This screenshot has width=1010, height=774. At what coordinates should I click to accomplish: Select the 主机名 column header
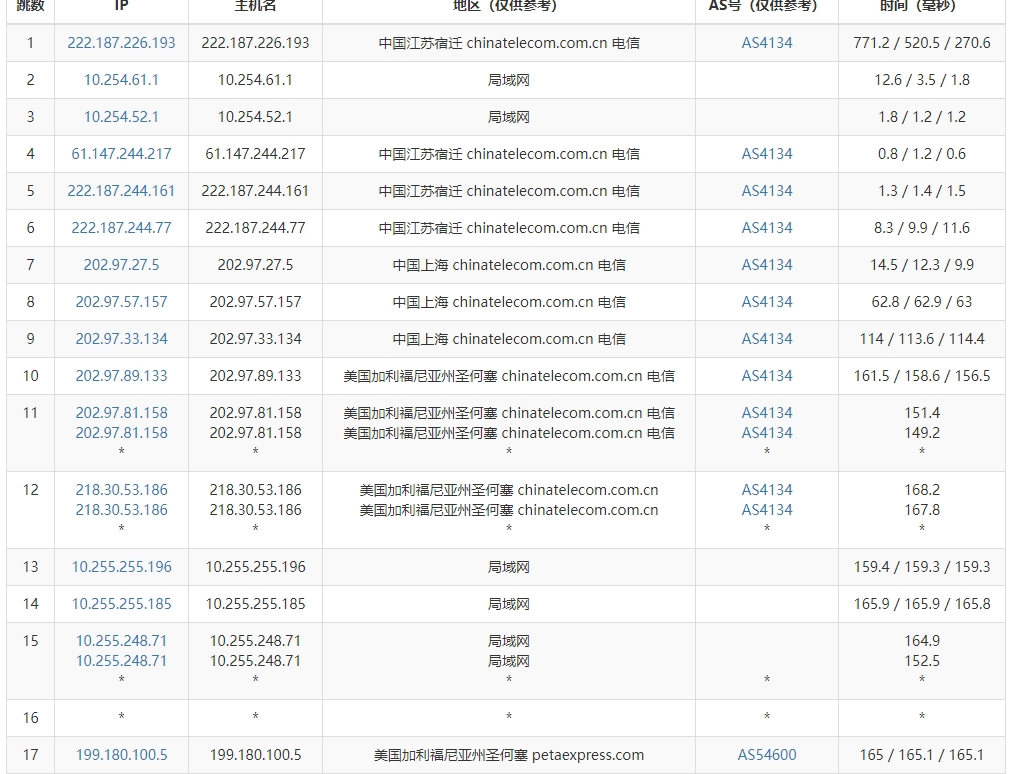pos(254,8)
